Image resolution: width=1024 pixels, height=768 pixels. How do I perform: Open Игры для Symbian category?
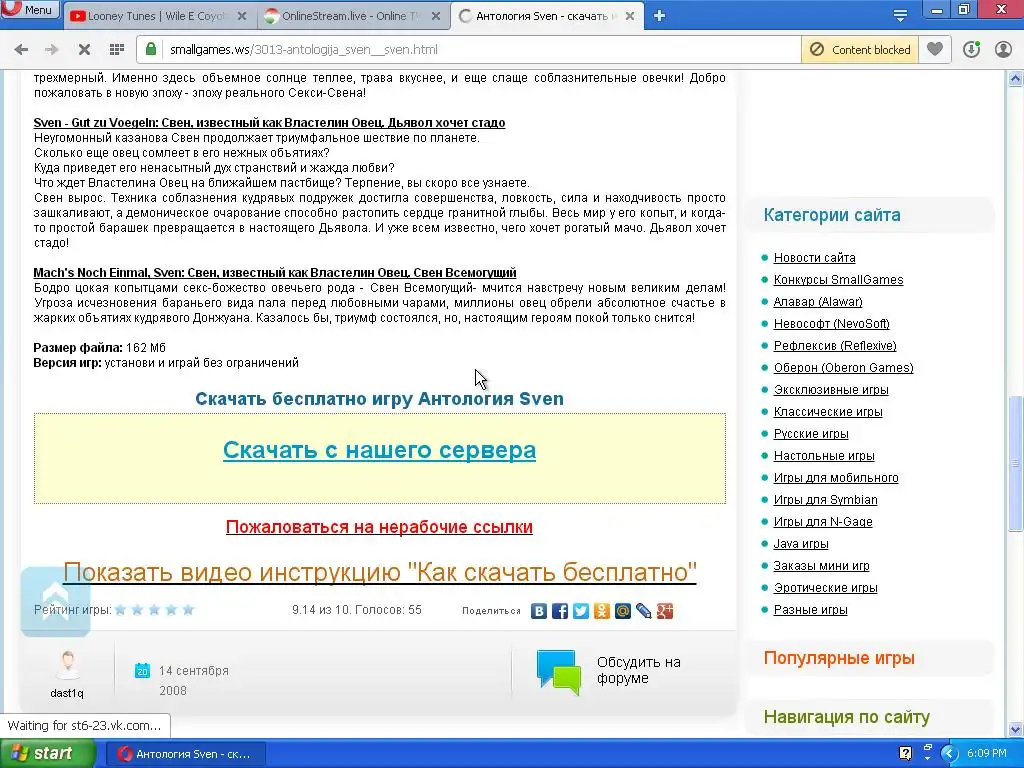tap(825, 500)
